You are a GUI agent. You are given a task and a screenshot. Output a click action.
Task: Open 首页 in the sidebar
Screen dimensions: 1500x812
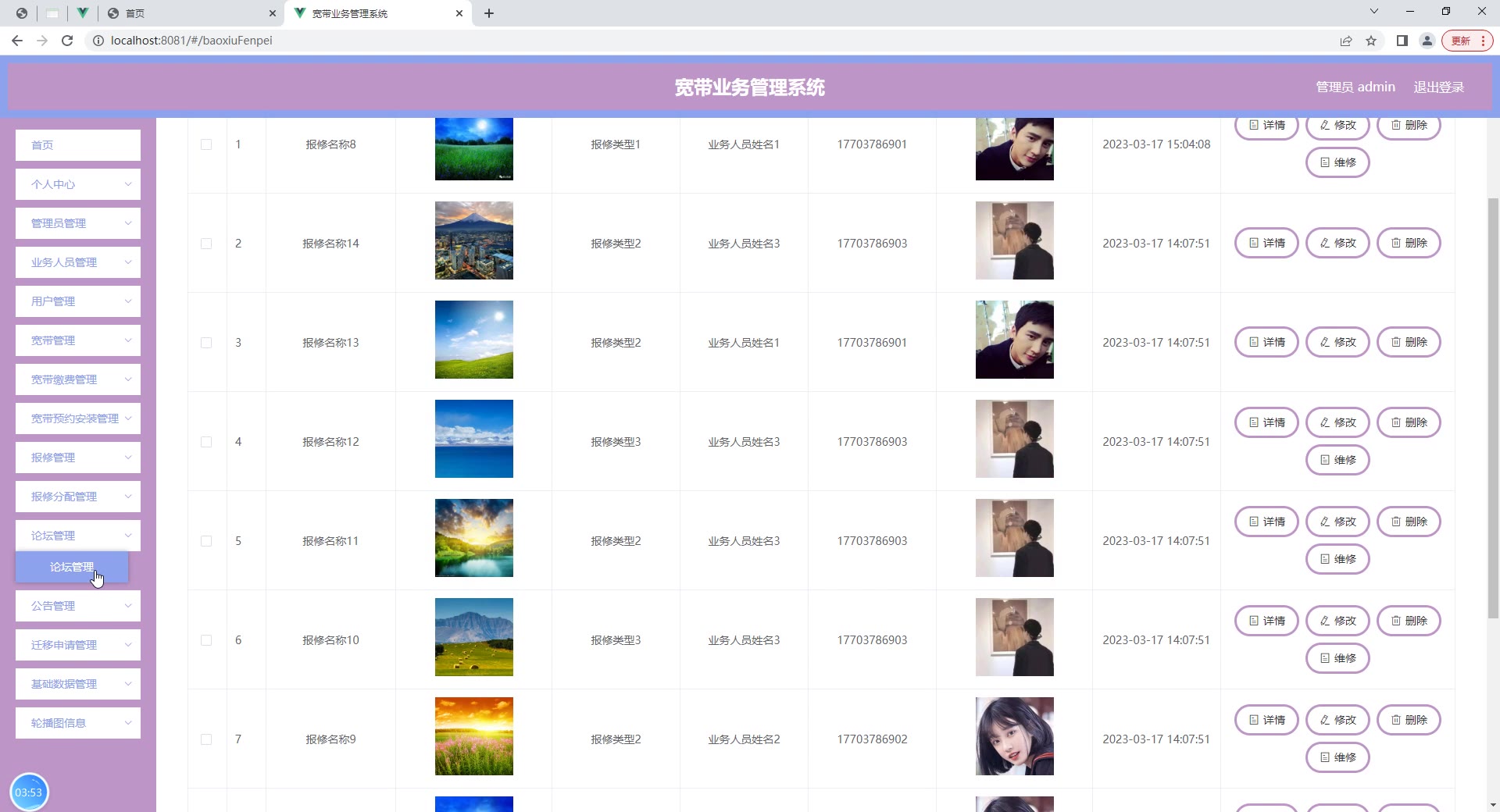78,145
